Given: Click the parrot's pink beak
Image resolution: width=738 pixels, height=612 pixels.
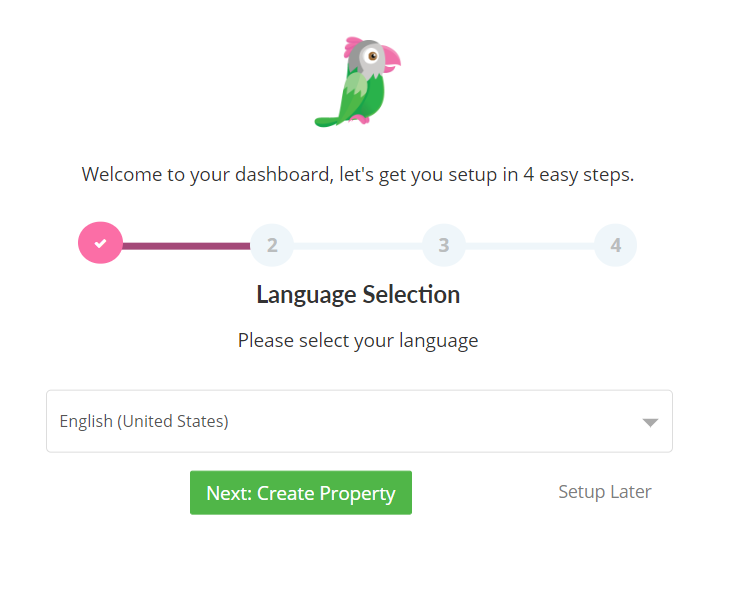Looking at the screenshot, I should tap(392, 58).
